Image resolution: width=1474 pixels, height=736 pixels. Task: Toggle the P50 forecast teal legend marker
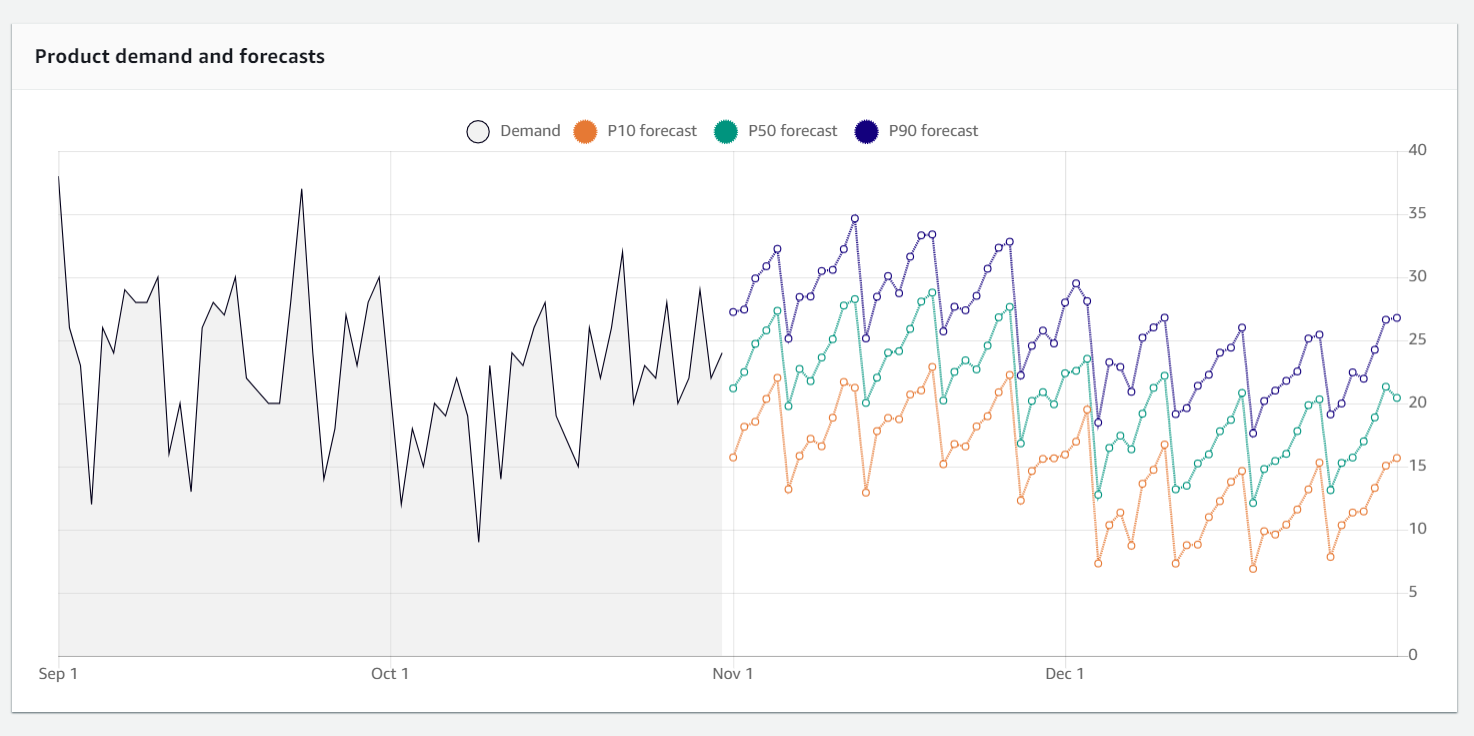click(726, 131)
